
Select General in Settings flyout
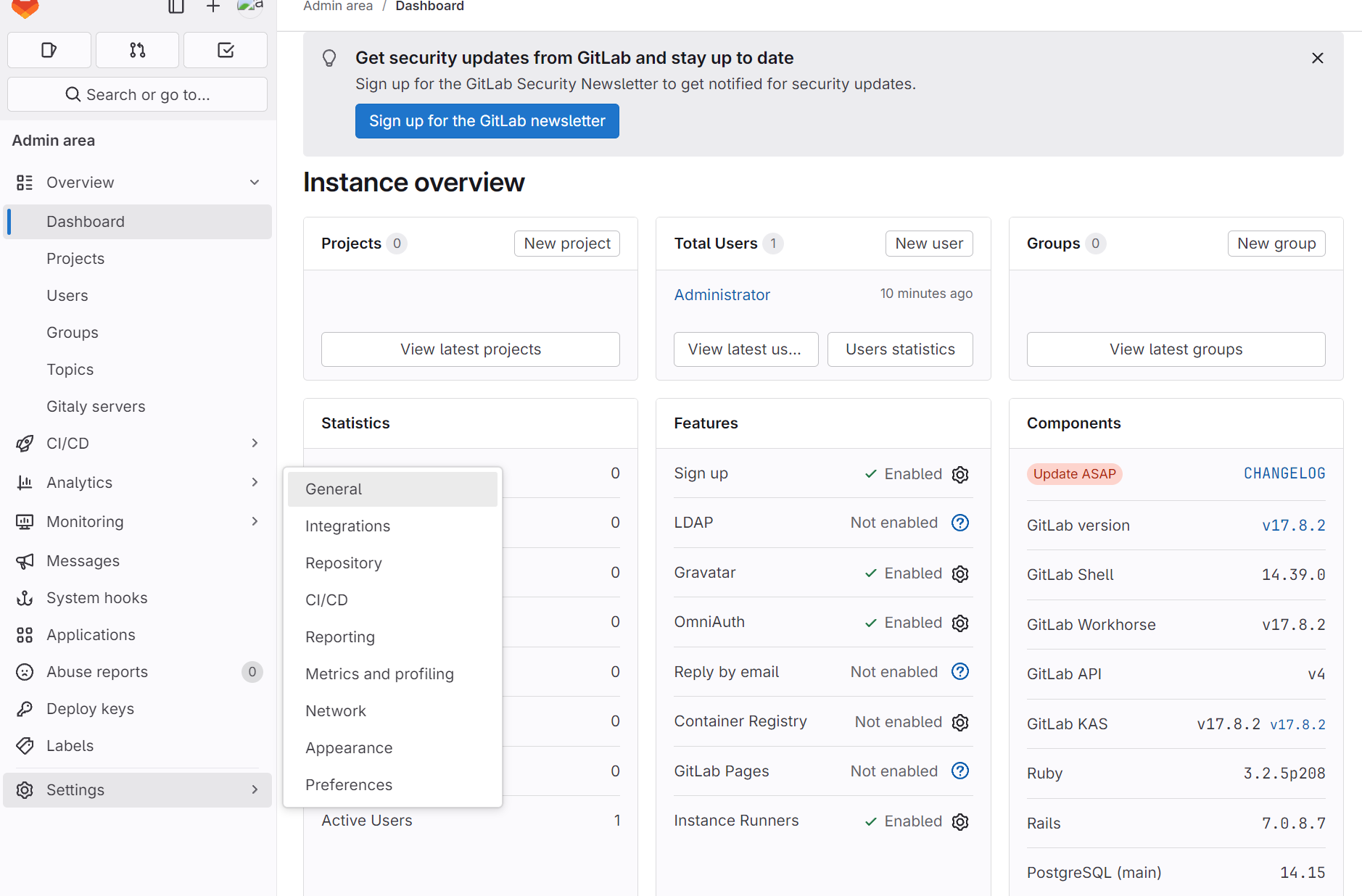[x=392, y=489]
